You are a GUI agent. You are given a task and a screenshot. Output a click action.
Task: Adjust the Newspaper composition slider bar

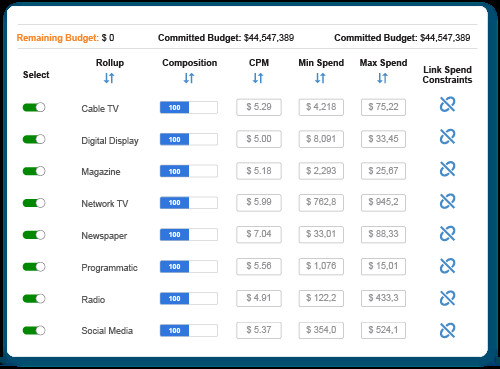[x=189, y=235]
